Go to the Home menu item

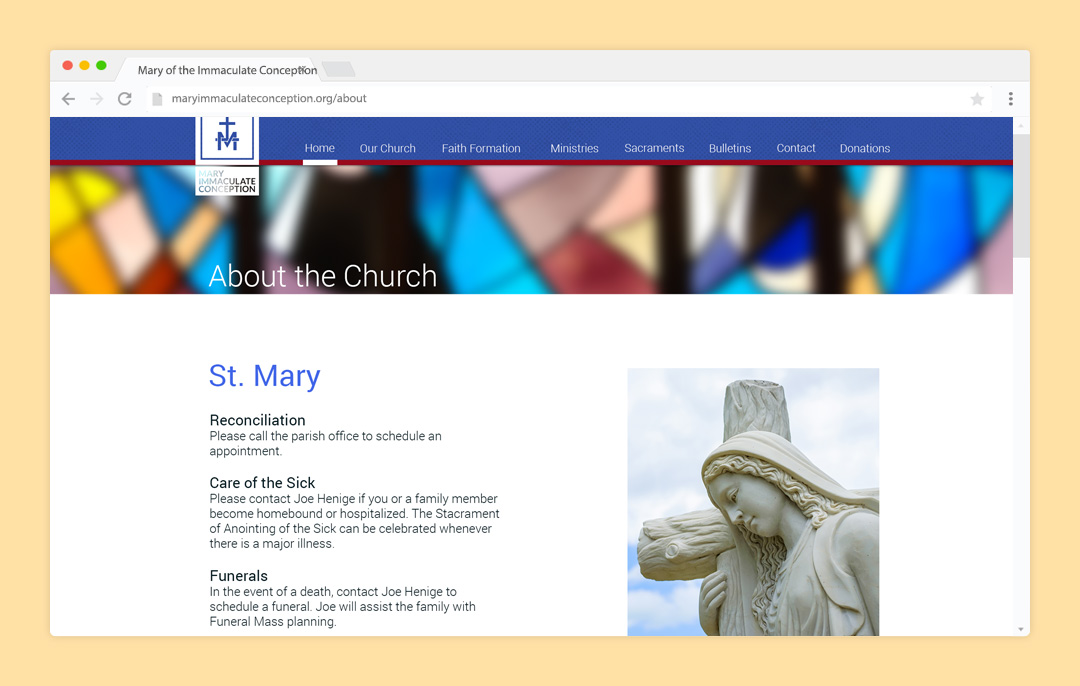[x=320, y=148]
